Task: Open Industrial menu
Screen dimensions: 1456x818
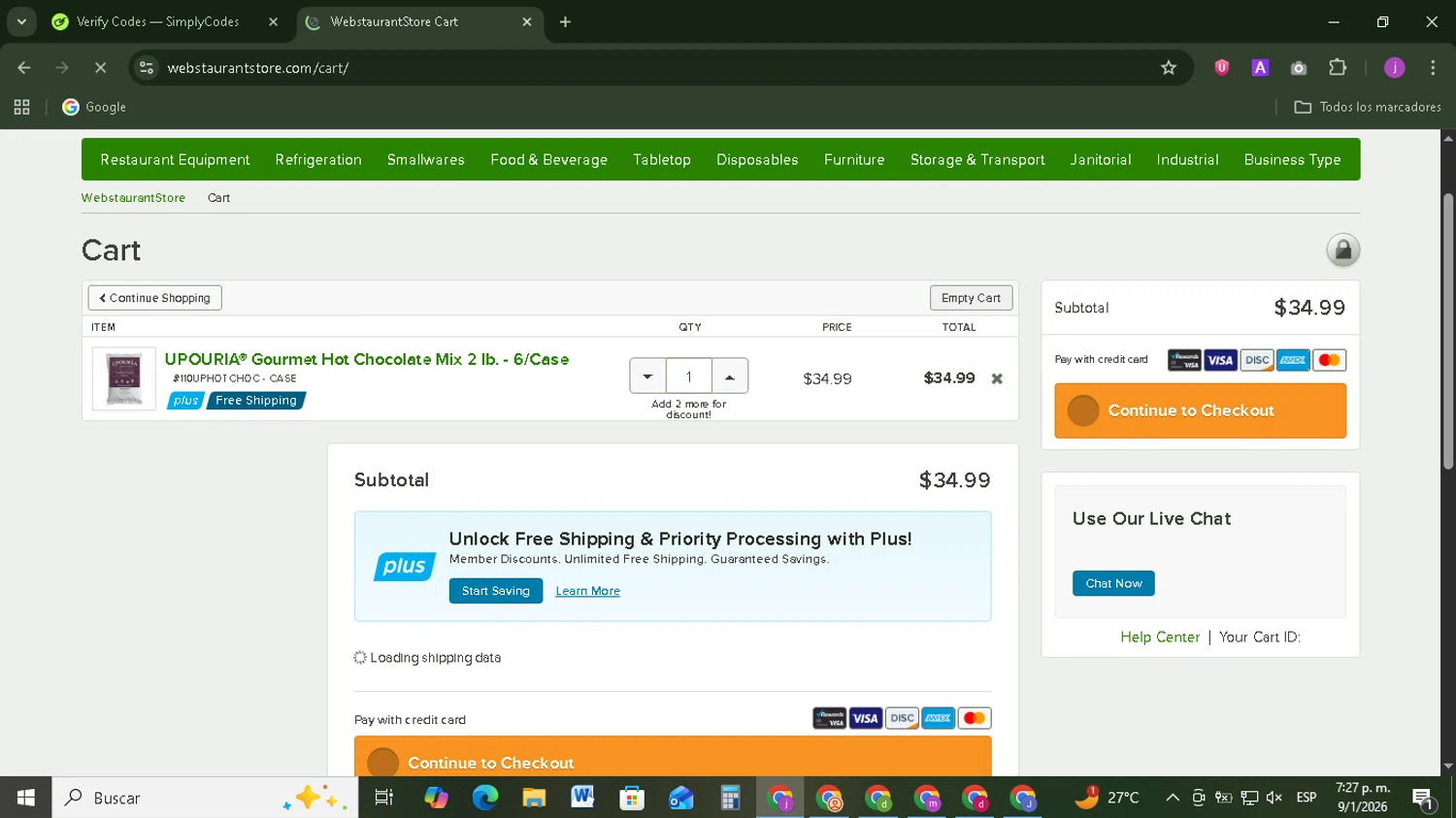Action: tap(1187, 159)
